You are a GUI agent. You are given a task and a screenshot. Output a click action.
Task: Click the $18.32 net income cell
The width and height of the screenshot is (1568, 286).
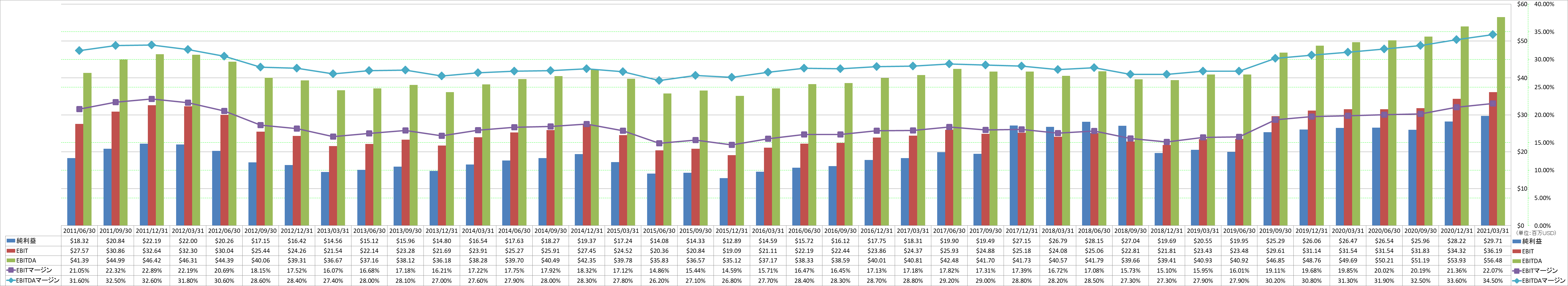[80, 241]
